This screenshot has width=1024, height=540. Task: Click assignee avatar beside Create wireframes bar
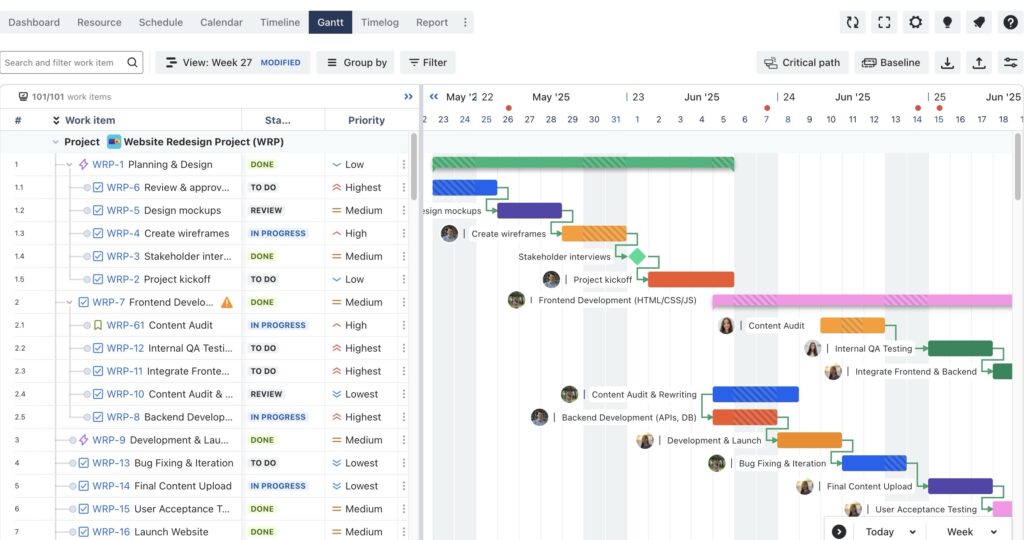click(x=449, y=233)
